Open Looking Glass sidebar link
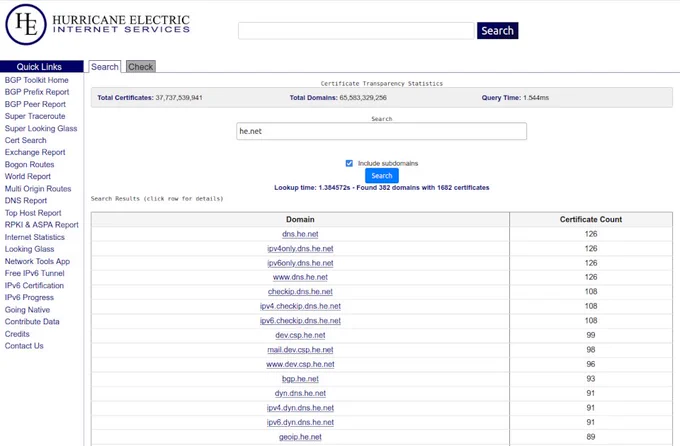This screenshot has width=680, height=446. [29, 249]
